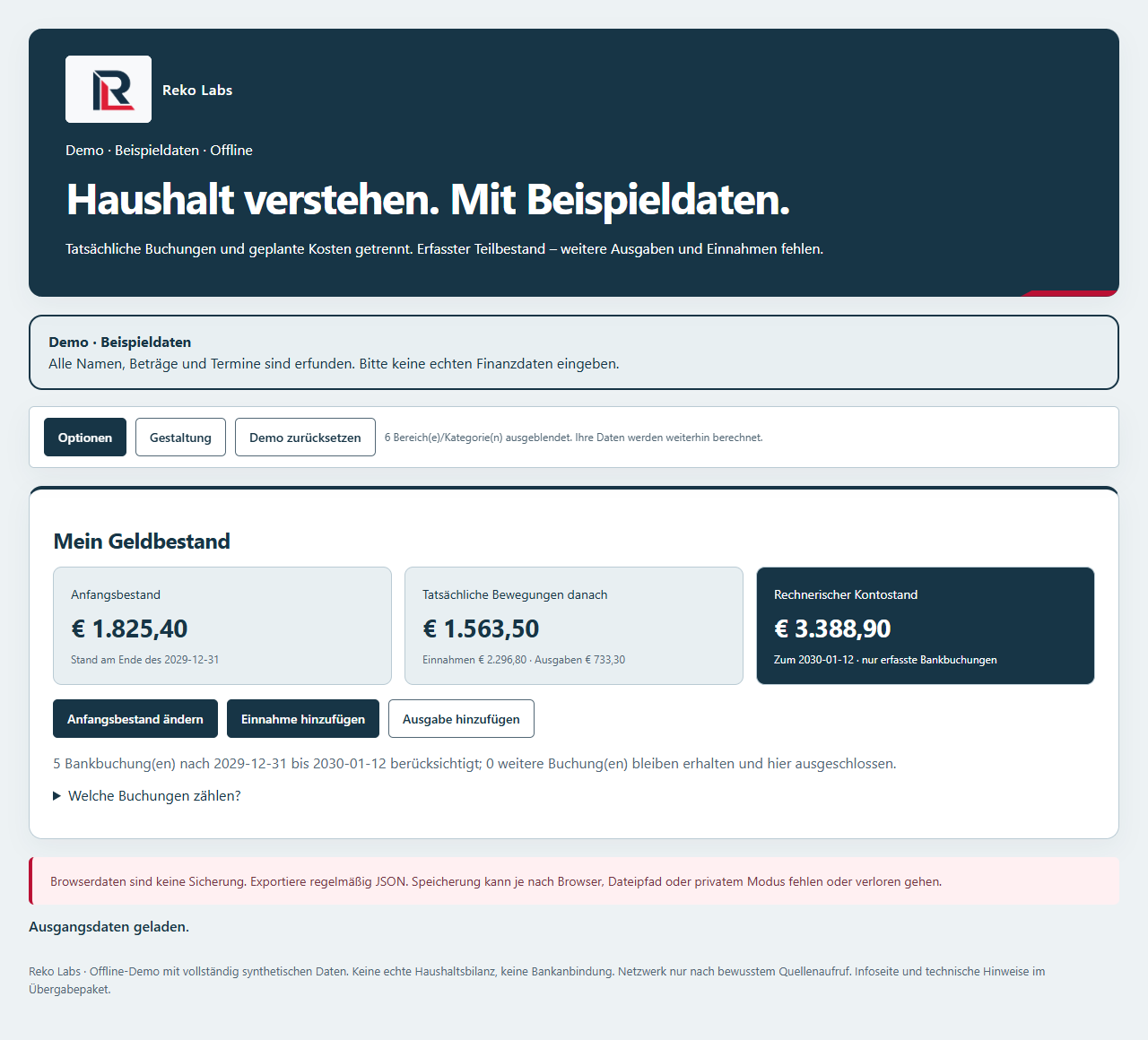Click the 'Demo · Offline' tagline under logo
Viewport: 1148px width, 1040px height.
(x=159, y=151)
